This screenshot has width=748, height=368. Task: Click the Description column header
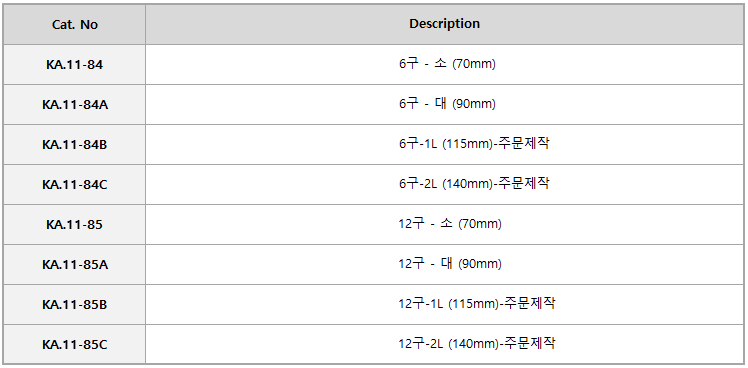(445, 24)
